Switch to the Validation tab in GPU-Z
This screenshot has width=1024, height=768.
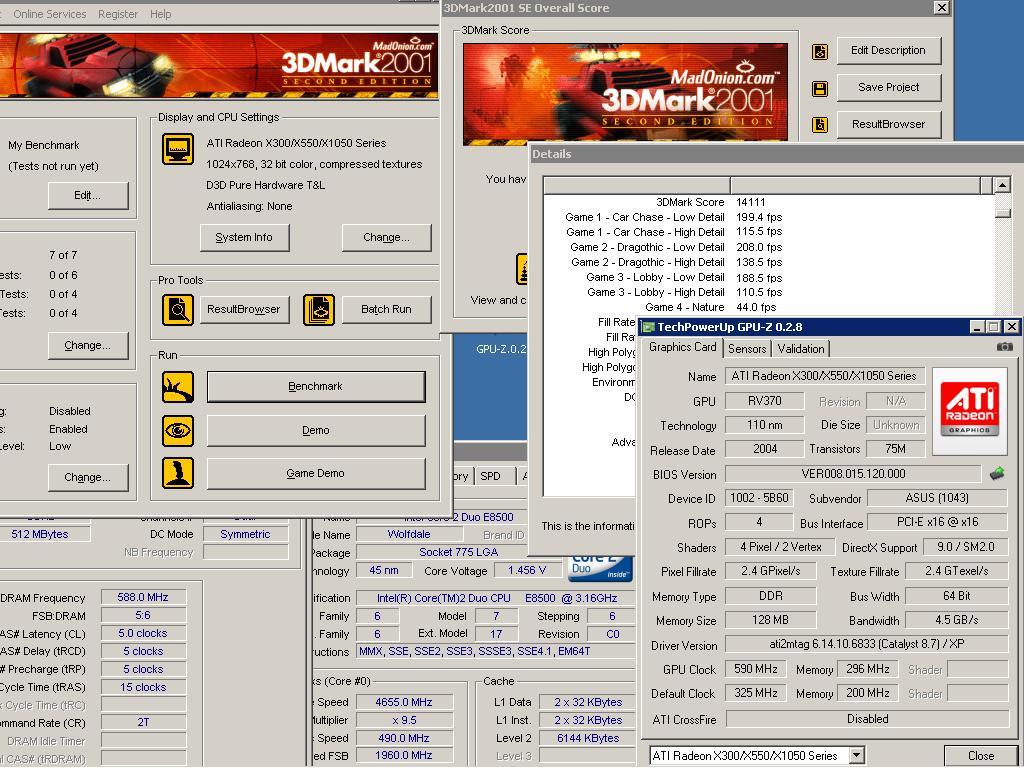coord(801,349)
